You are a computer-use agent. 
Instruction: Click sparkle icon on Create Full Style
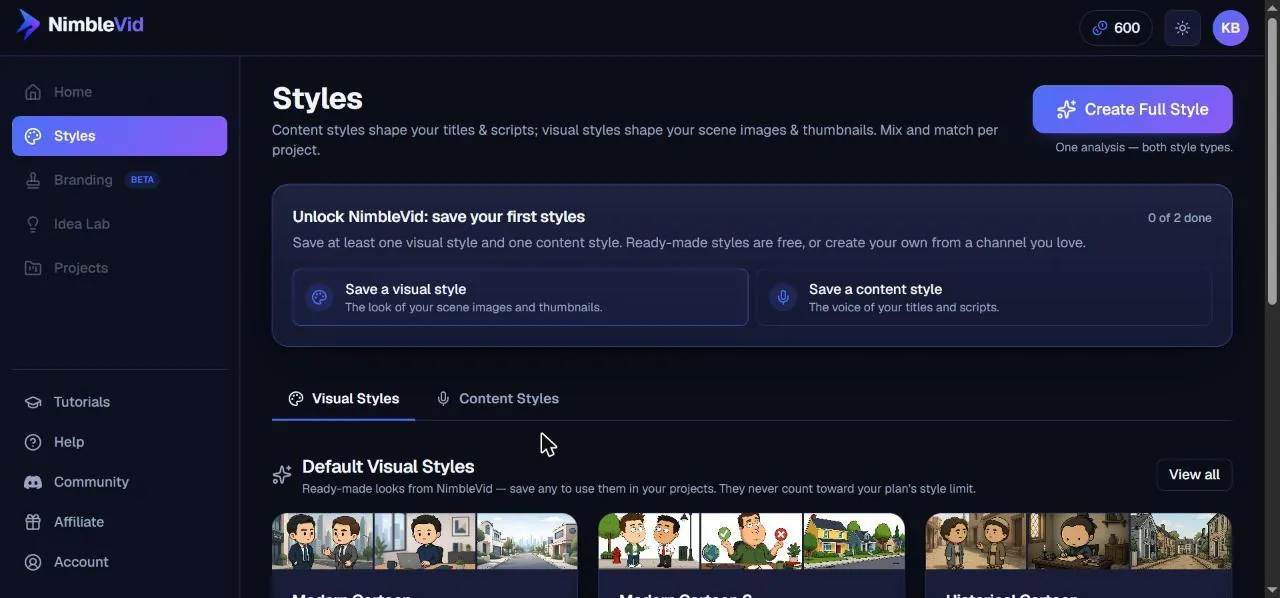[x=1066, y=110]
